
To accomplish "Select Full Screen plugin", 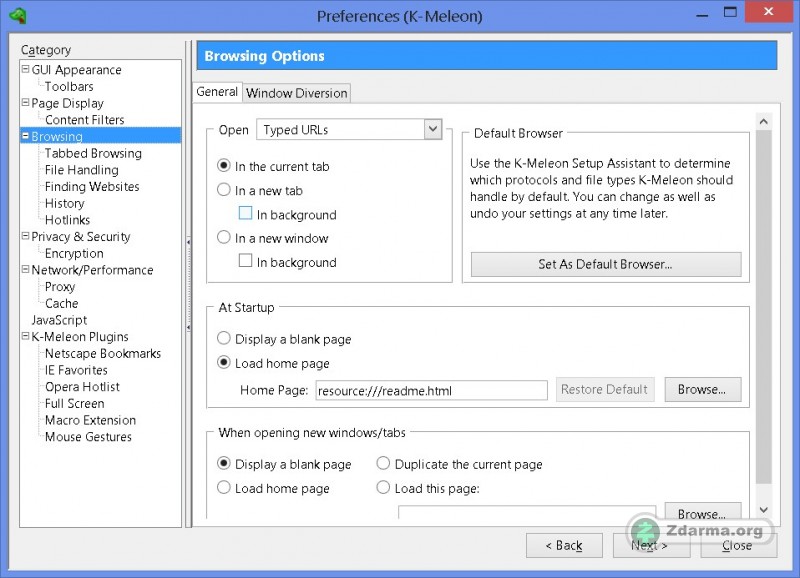I will tap(74, 403).
